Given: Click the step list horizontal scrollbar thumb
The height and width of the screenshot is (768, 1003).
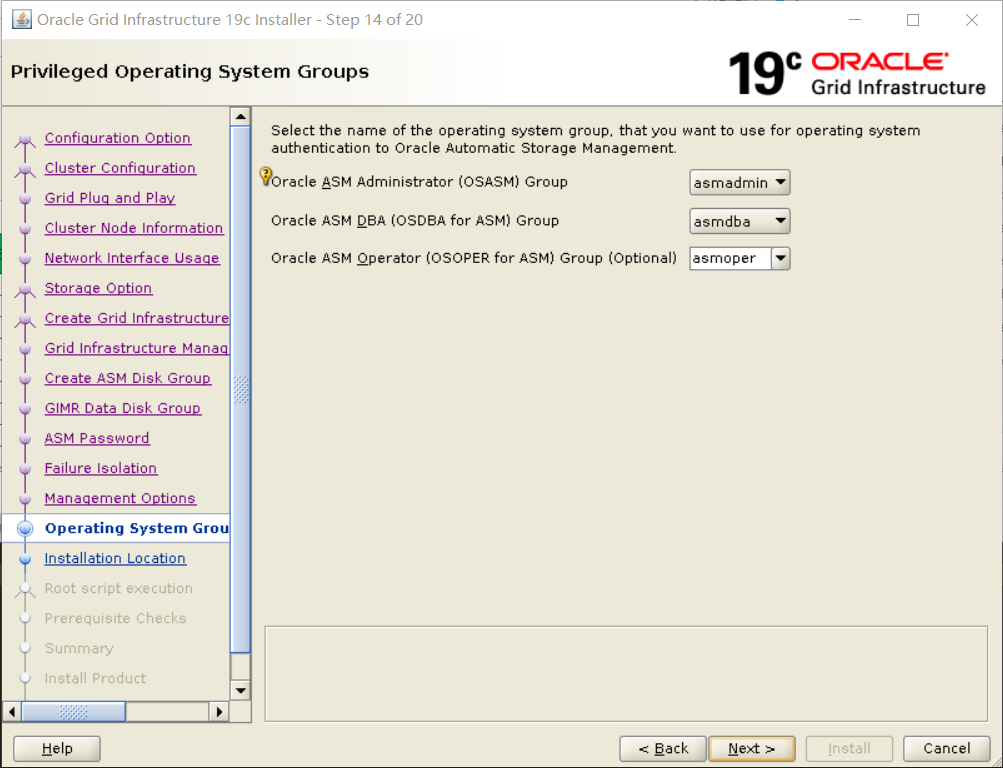Looking at the screenshot, I should [x=74, y=712].
